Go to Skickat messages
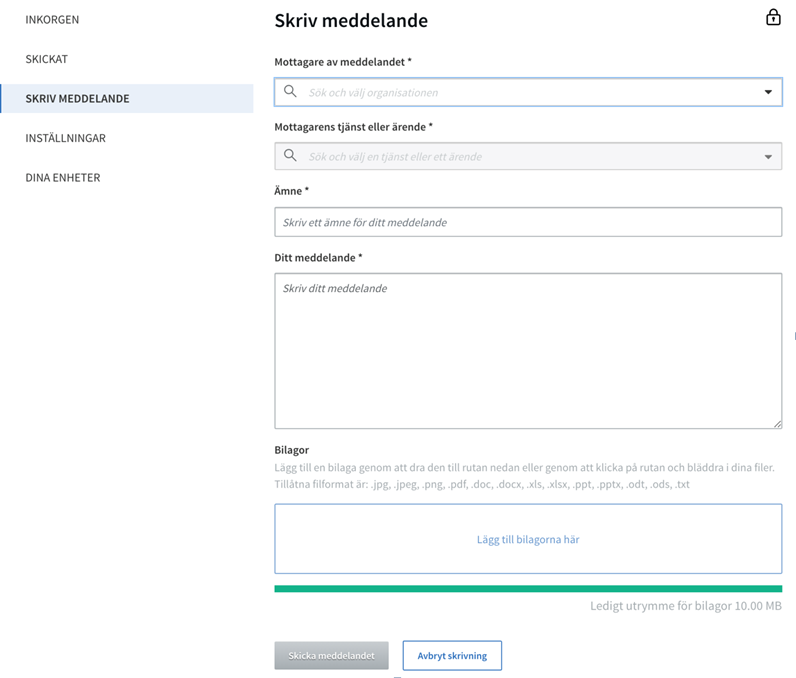 coord(46,59)
